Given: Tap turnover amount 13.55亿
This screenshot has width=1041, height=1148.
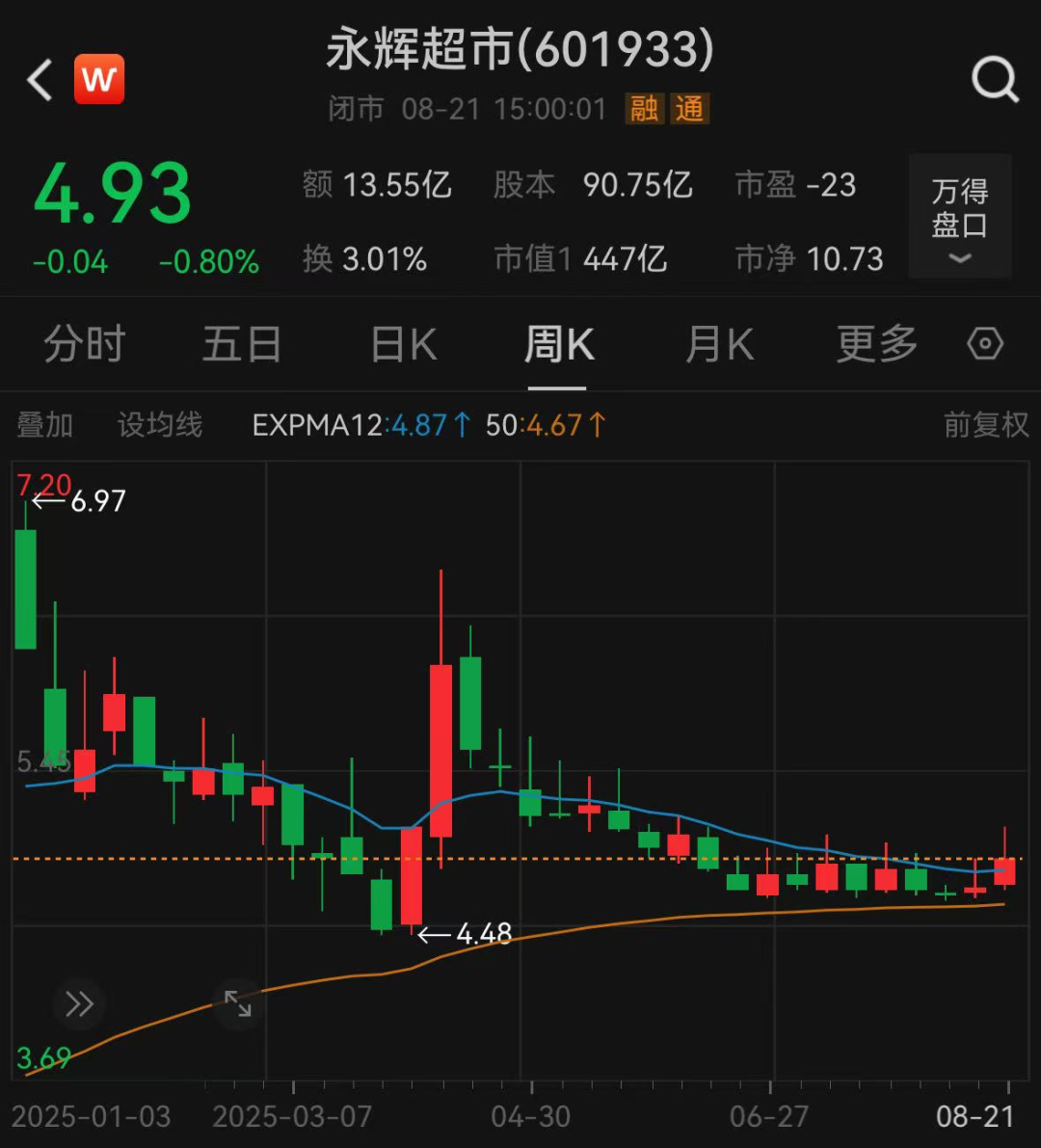Looking at the screenshot, I should (x=397, y=185).
